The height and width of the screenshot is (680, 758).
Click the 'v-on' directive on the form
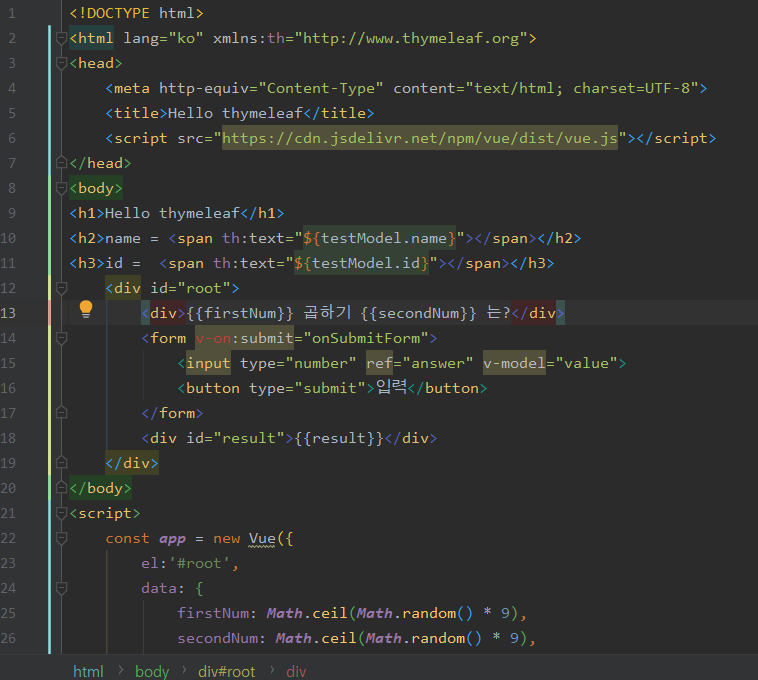(213, 338)
